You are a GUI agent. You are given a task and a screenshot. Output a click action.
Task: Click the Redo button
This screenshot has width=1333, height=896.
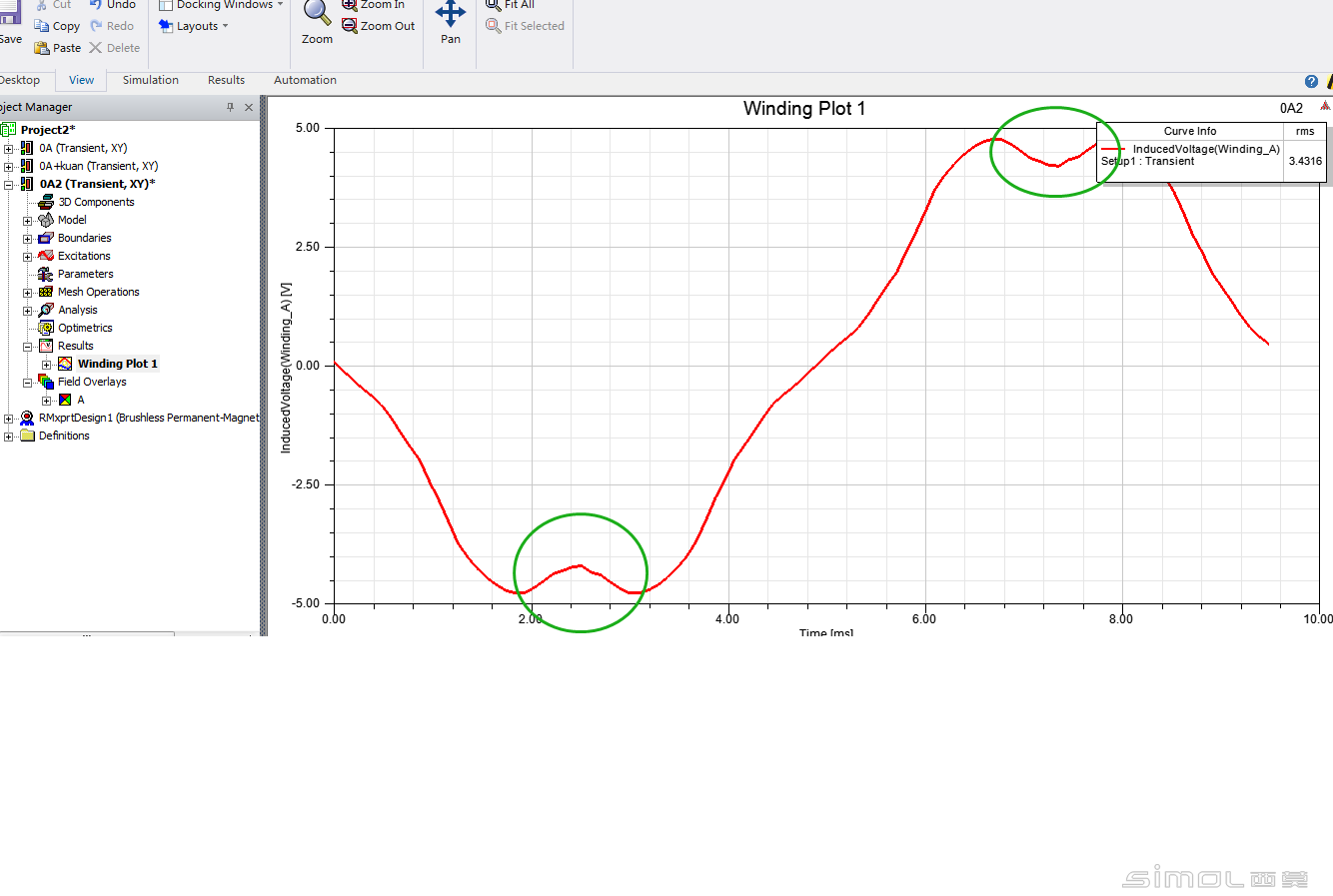[112, 26]
